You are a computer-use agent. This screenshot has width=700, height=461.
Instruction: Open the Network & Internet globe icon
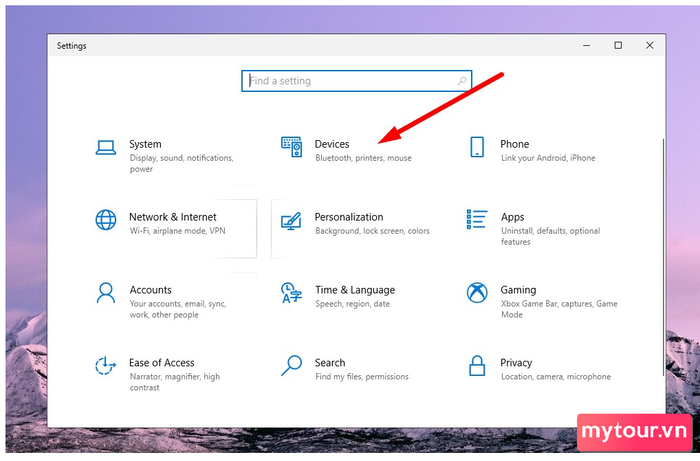[x=106, y=220]
